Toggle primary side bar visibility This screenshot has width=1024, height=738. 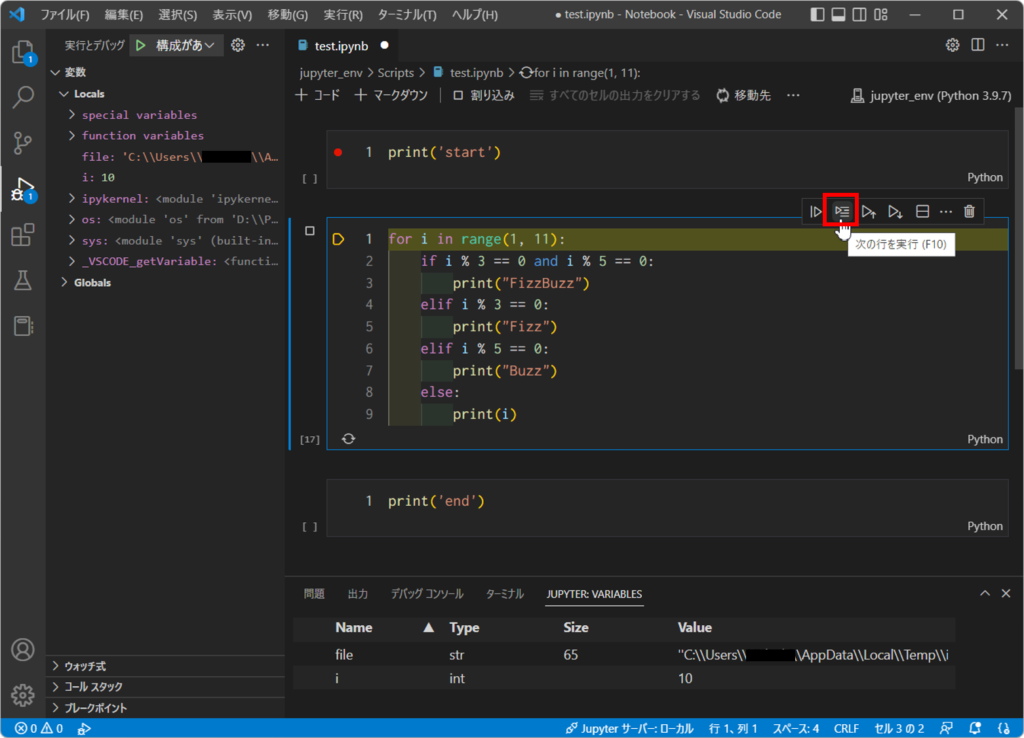click(x=817, y=14)
